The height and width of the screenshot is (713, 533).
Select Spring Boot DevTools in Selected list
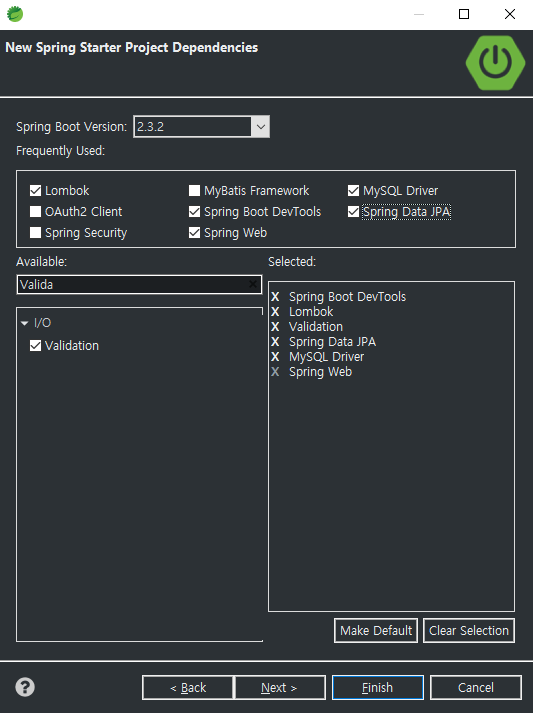click(347, 297)
